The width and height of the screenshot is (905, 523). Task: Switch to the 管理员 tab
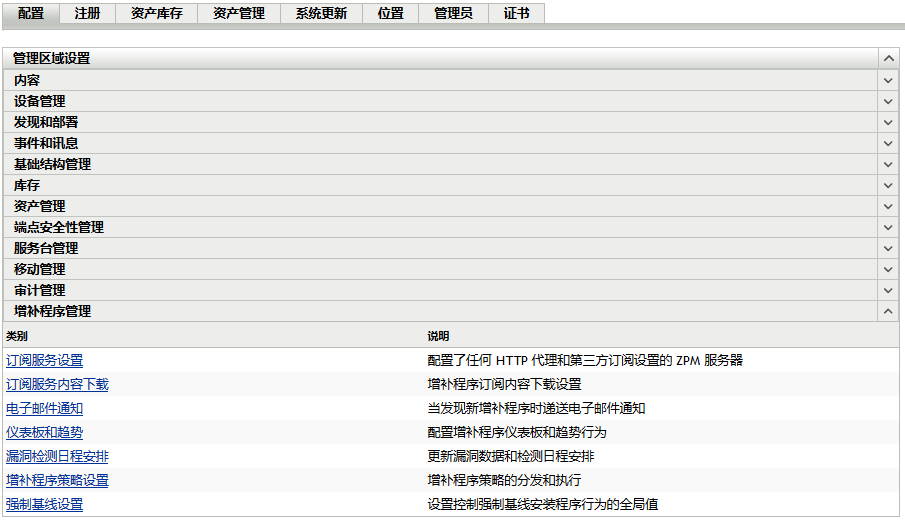pyautogui.click(x=454, y=13)
